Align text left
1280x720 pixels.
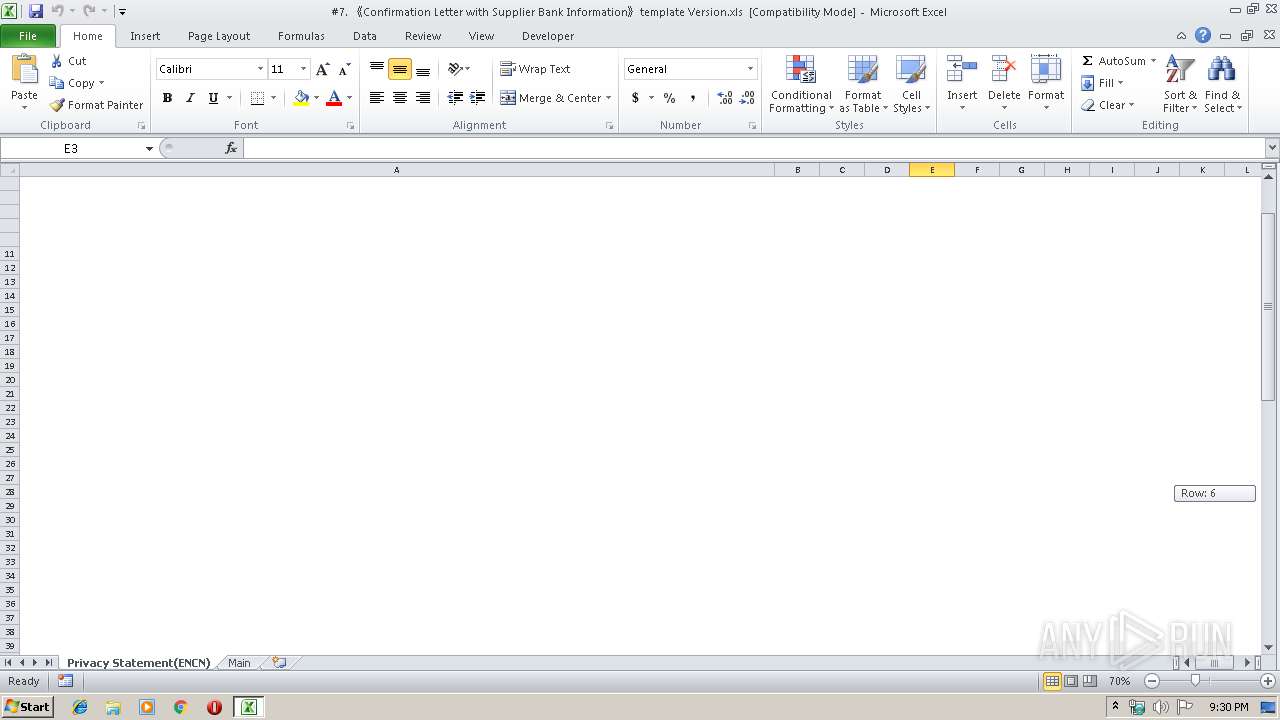(377, 98)
